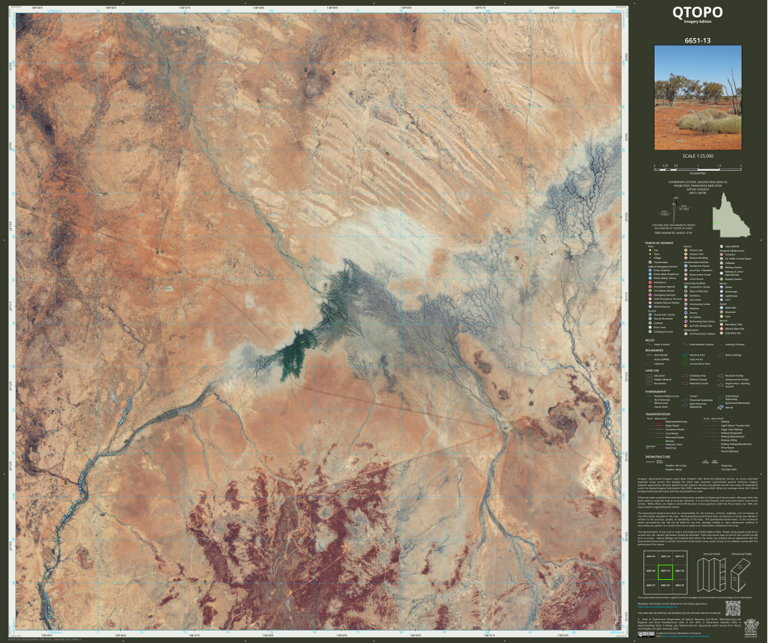Click the QR code in the footer
The width and height of the screenshot is (768, 643).
point(733,608)
